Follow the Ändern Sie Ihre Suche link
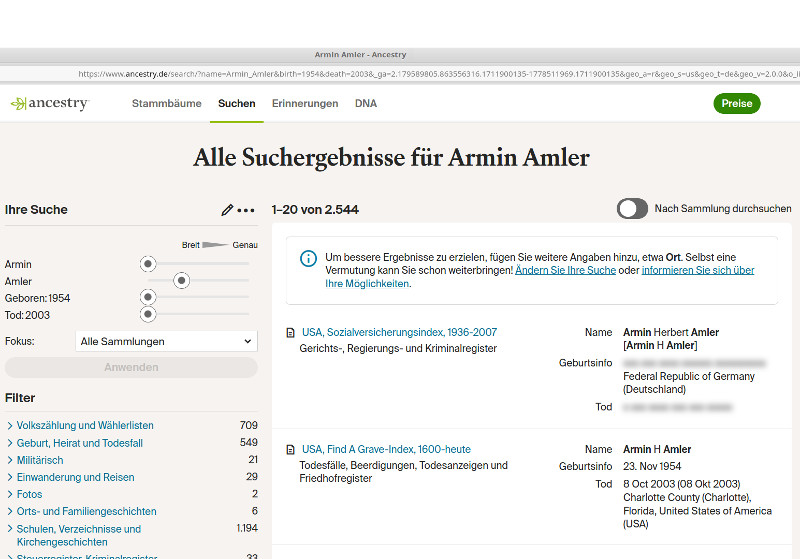 pyautogui.click(x=565, y=270)
